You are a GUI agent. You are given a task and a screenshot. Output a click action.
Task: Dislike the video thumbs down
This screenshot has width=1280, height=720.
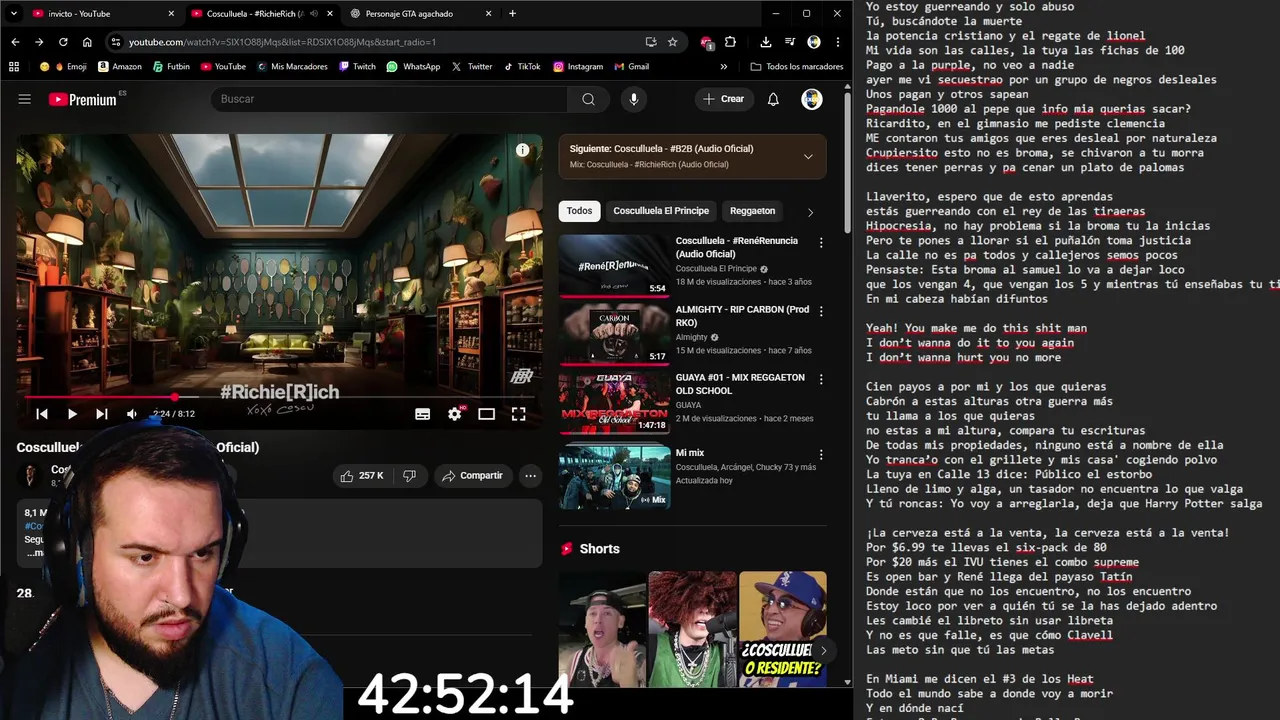point(409,476)
